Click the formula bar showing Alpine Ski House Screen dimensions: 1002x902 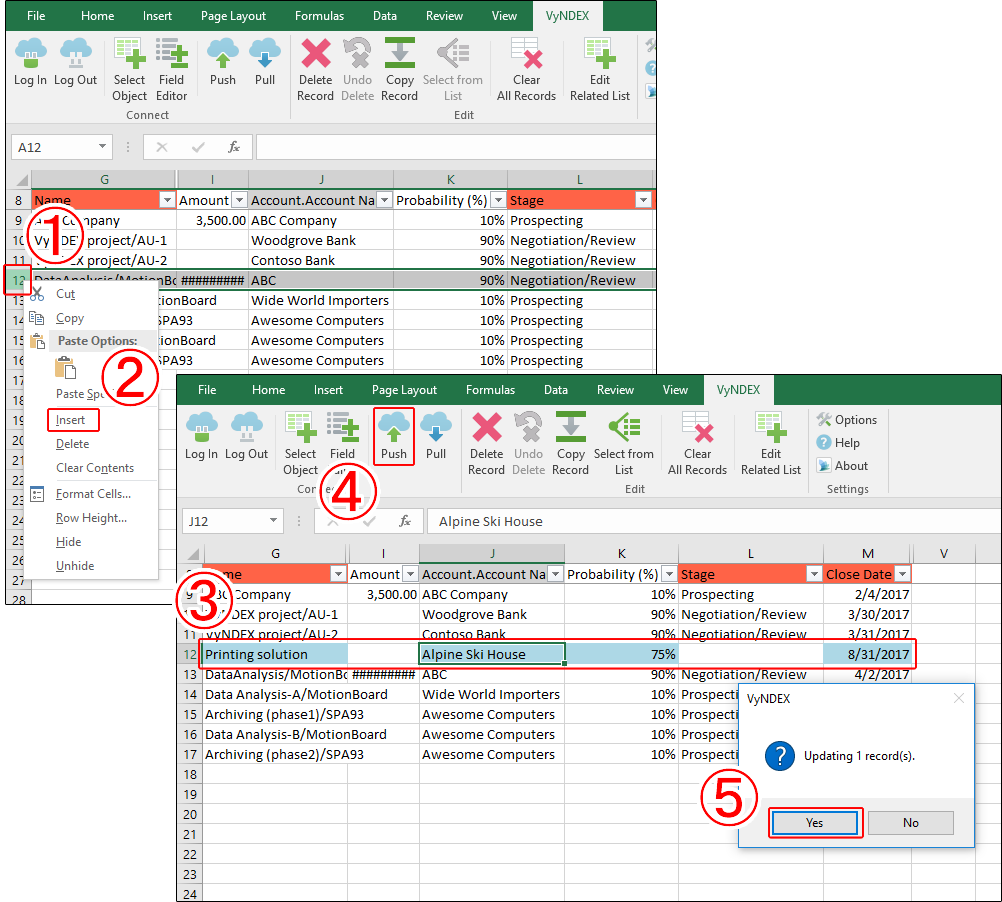pos(714,521)
